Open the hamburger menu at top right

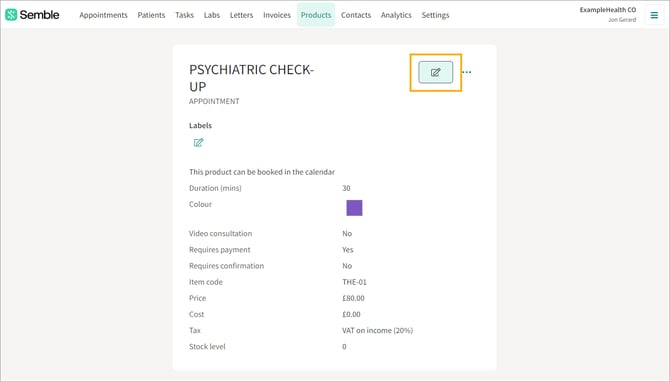click(x=654, y=15)
